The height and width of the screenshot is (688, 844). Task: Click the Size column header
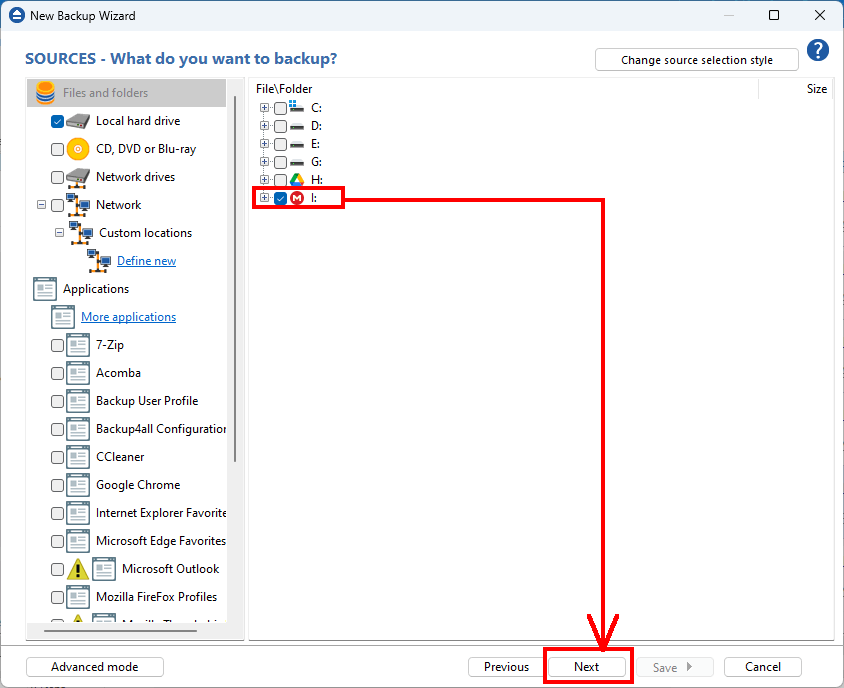click(816, 89)
